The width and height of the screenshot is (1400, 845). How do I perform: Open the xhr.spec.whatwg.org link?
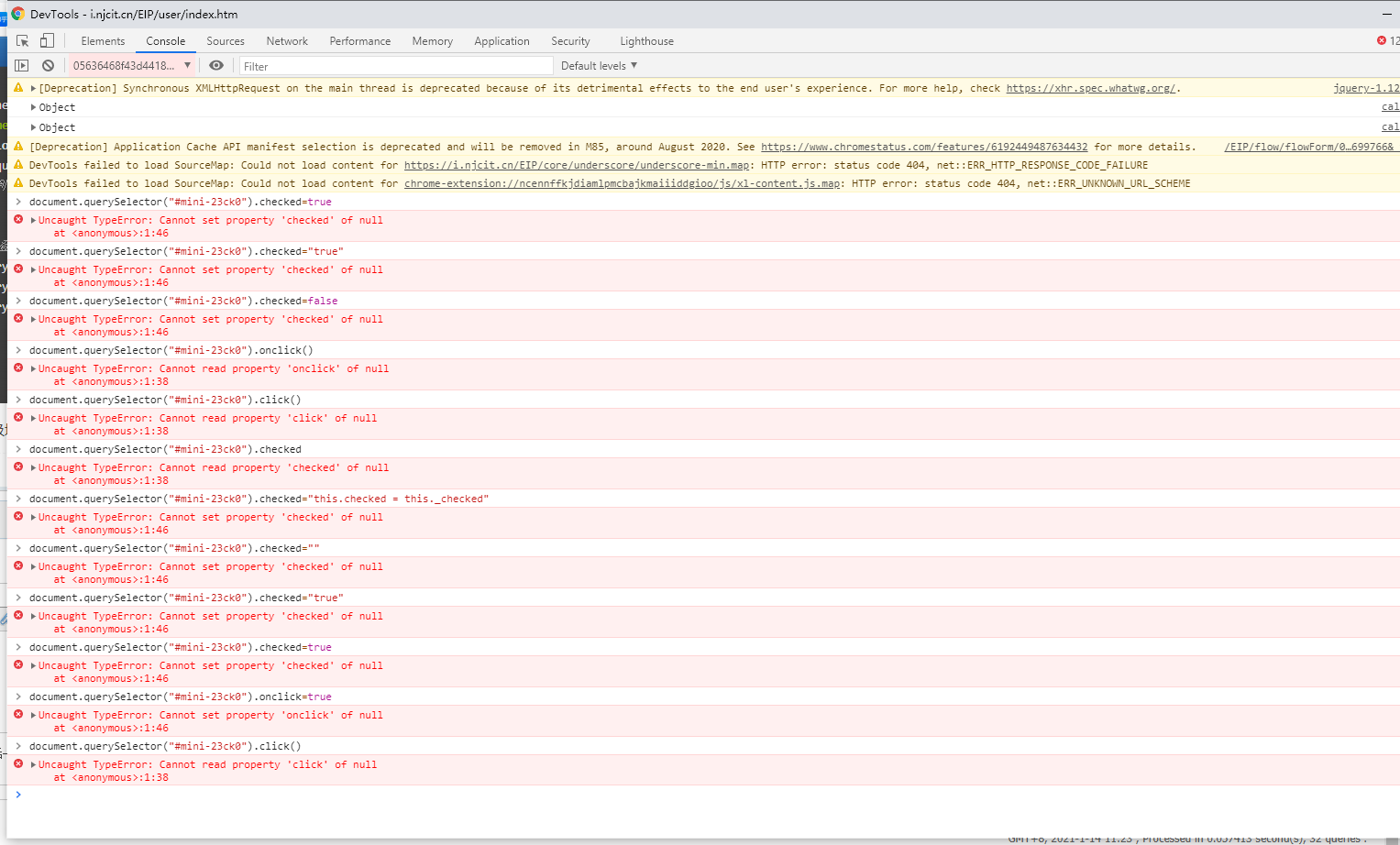tap(1090, 89)
